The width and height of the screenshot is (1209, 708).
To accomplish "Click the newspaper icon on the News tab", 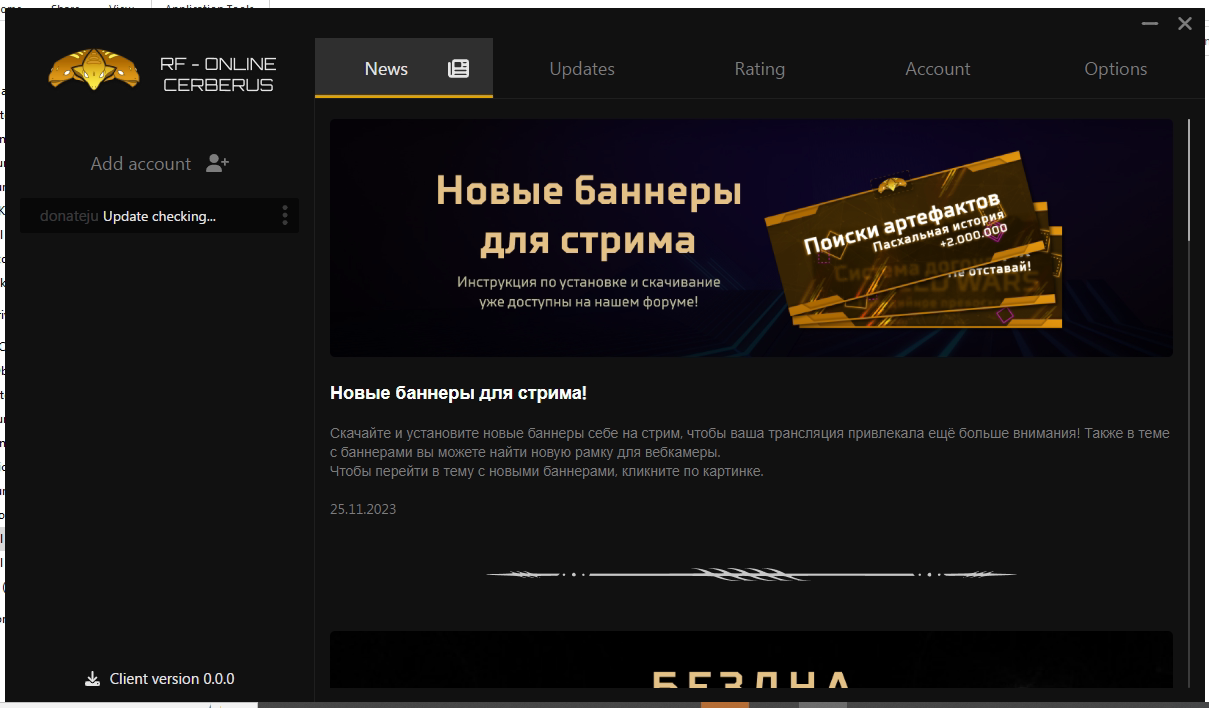I will (x=458, y=68).
